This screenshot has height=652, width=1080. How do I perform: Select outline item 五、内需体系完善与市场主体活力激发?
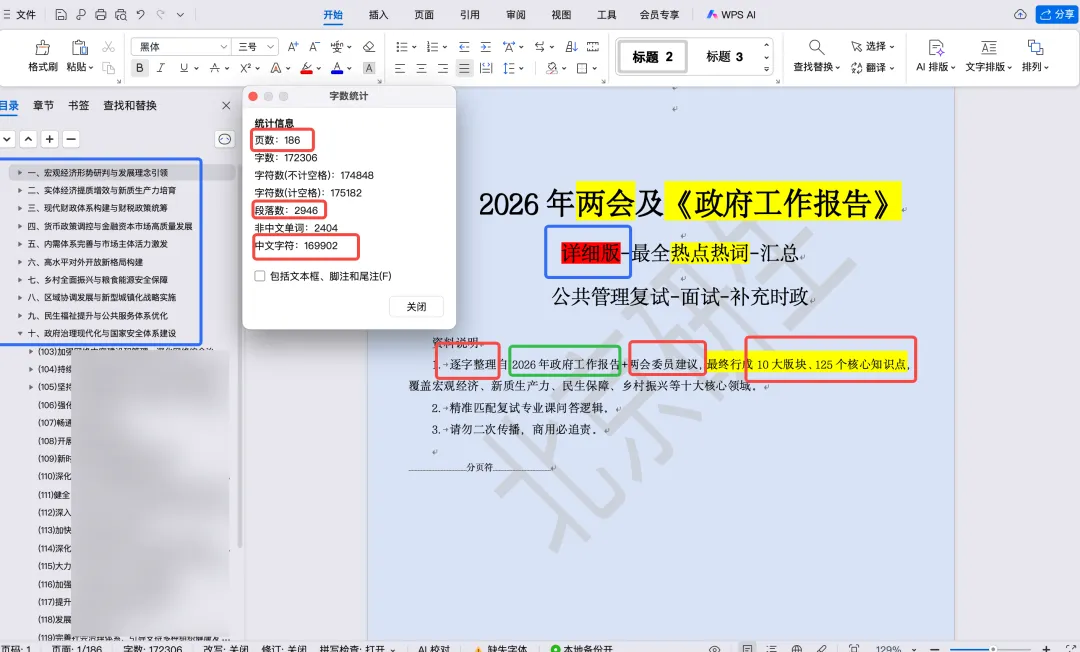(x=98, y=244)
